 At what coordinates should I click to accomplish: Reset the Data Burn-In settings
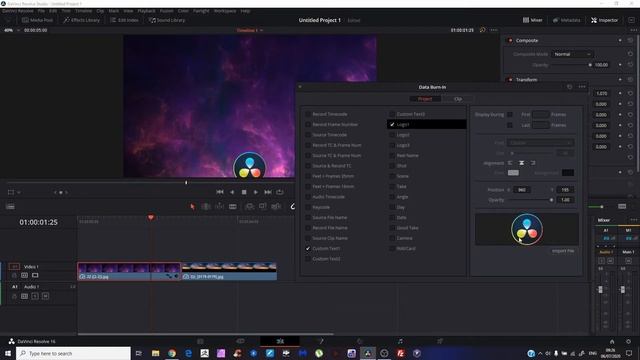click(569, 87)
